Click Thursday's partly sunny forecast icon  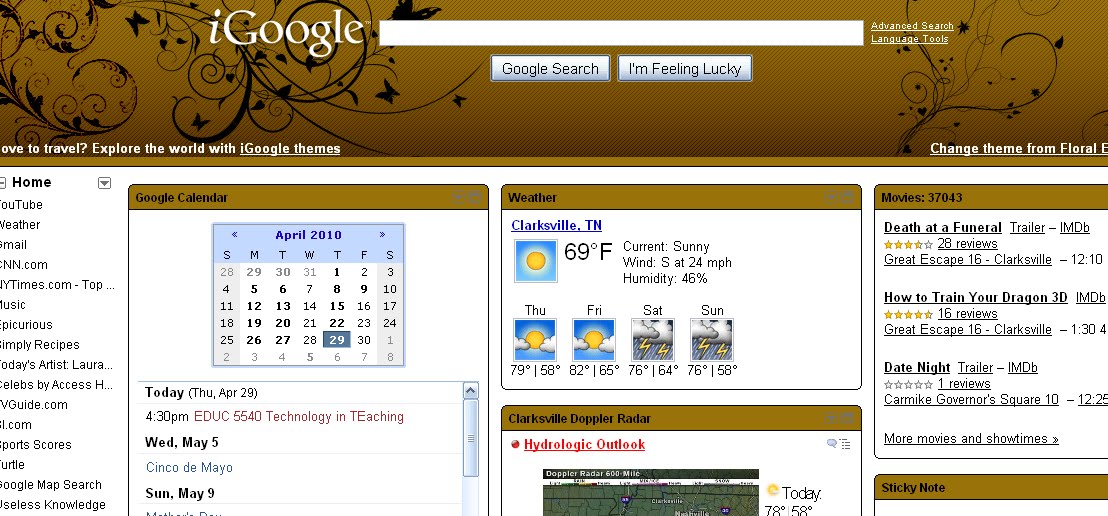click(x=535, y=340)
